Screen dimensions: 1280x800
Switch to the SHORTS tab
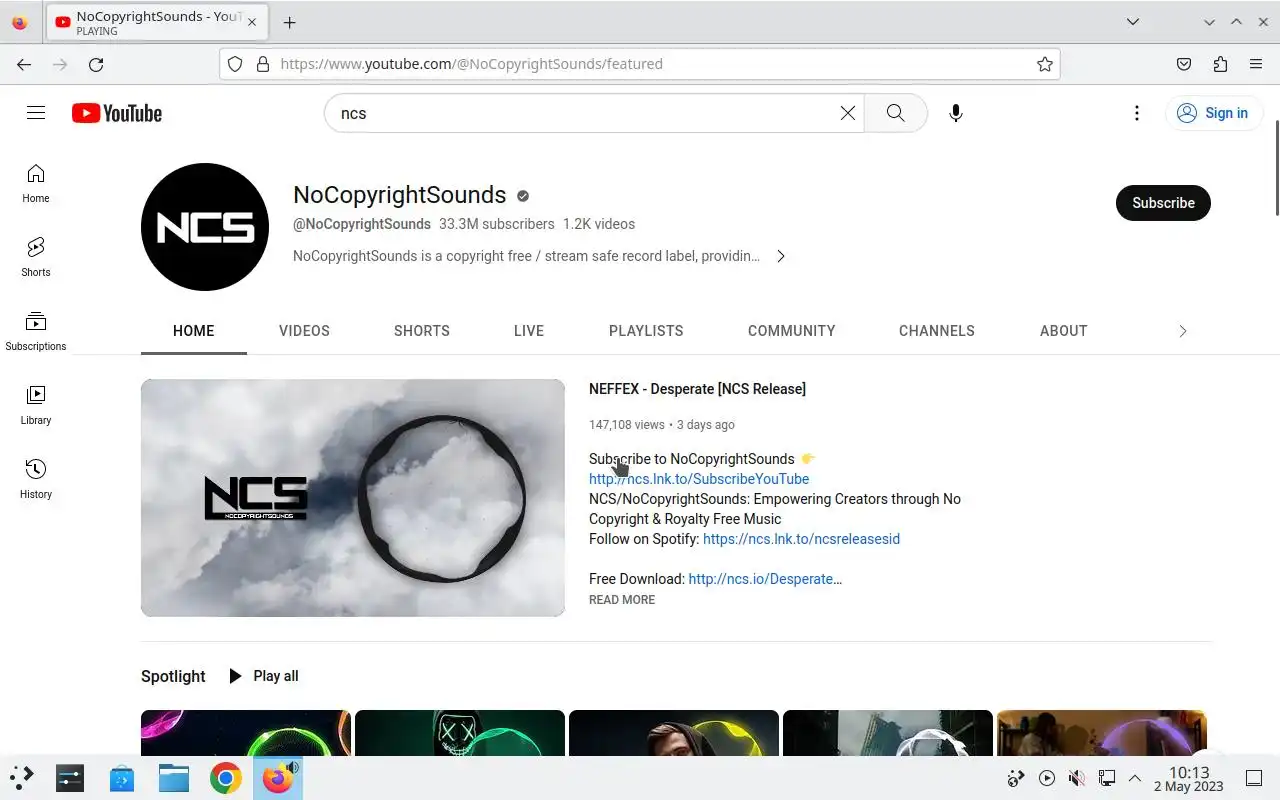[422, 331]
